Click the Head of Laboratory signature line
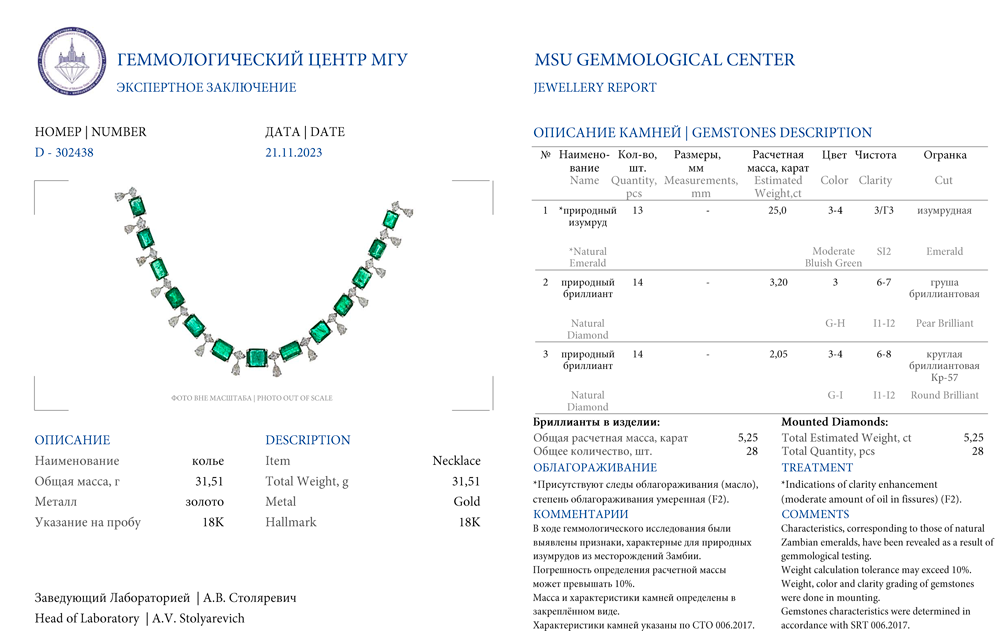This screenshot has width=1000, height=631. [x=139, y=618]
